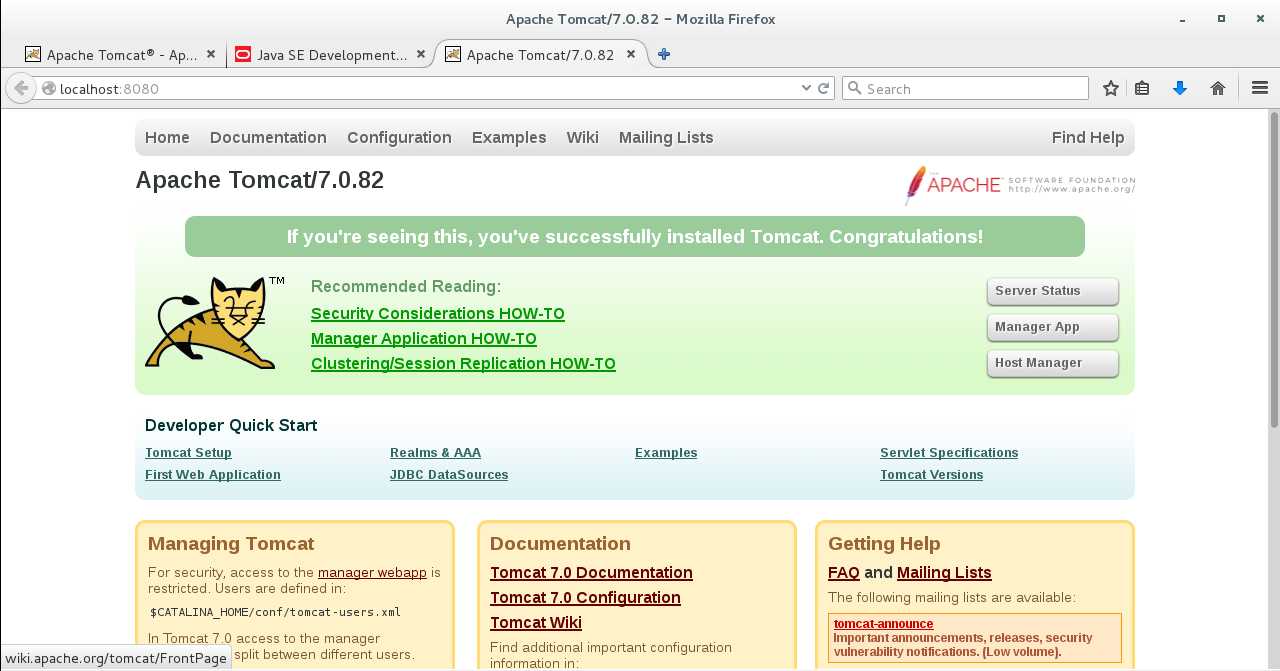This screenshot has height=671, width=1280.
Task: Click the Server Status button
Action: (x=1052, y=291)
